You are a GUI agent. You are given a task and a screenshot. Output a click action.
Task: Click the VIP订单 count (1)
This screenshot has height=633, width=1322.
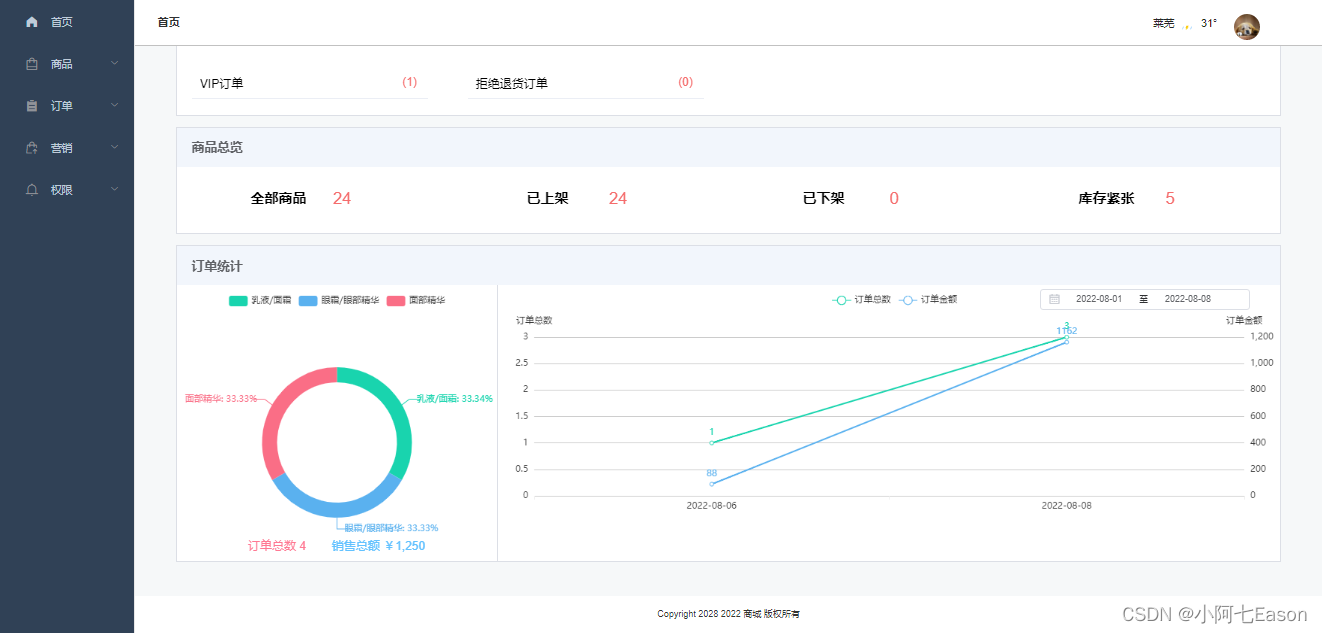pyautogui.click(x=410, y=82)
